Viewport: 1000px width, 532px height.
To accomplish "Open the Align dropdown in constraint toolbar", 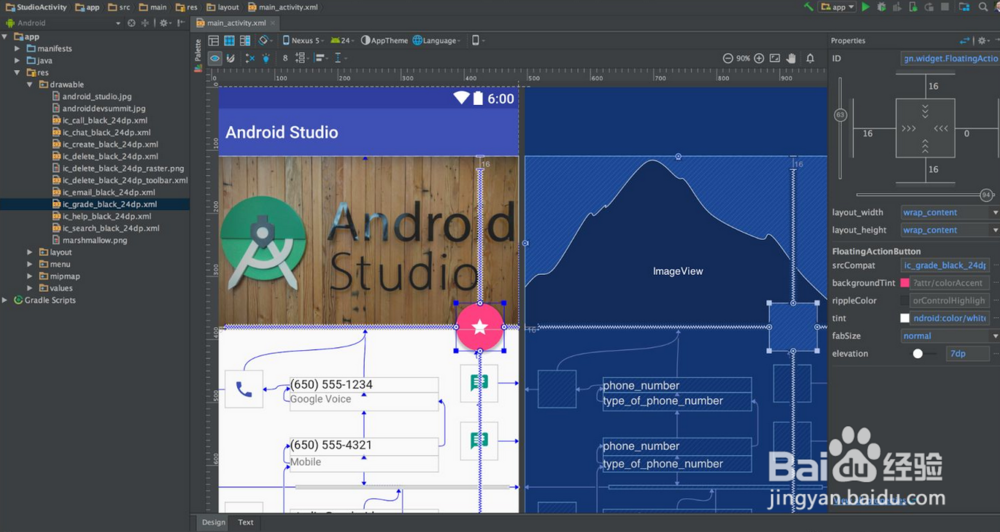I will (x=320, y=58).
